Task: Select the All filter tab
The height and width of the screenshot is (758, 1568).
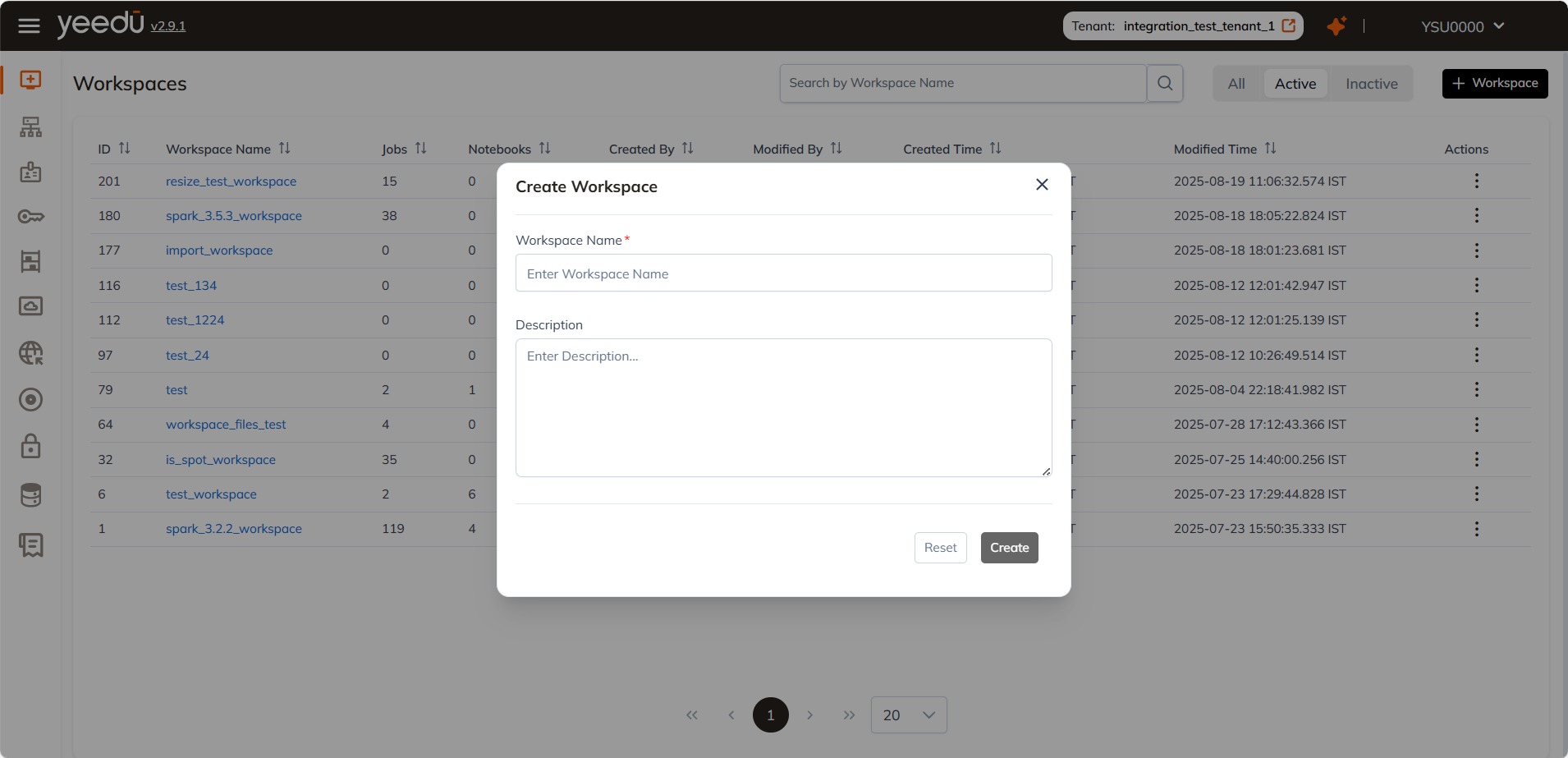Action: point(1236,84)
